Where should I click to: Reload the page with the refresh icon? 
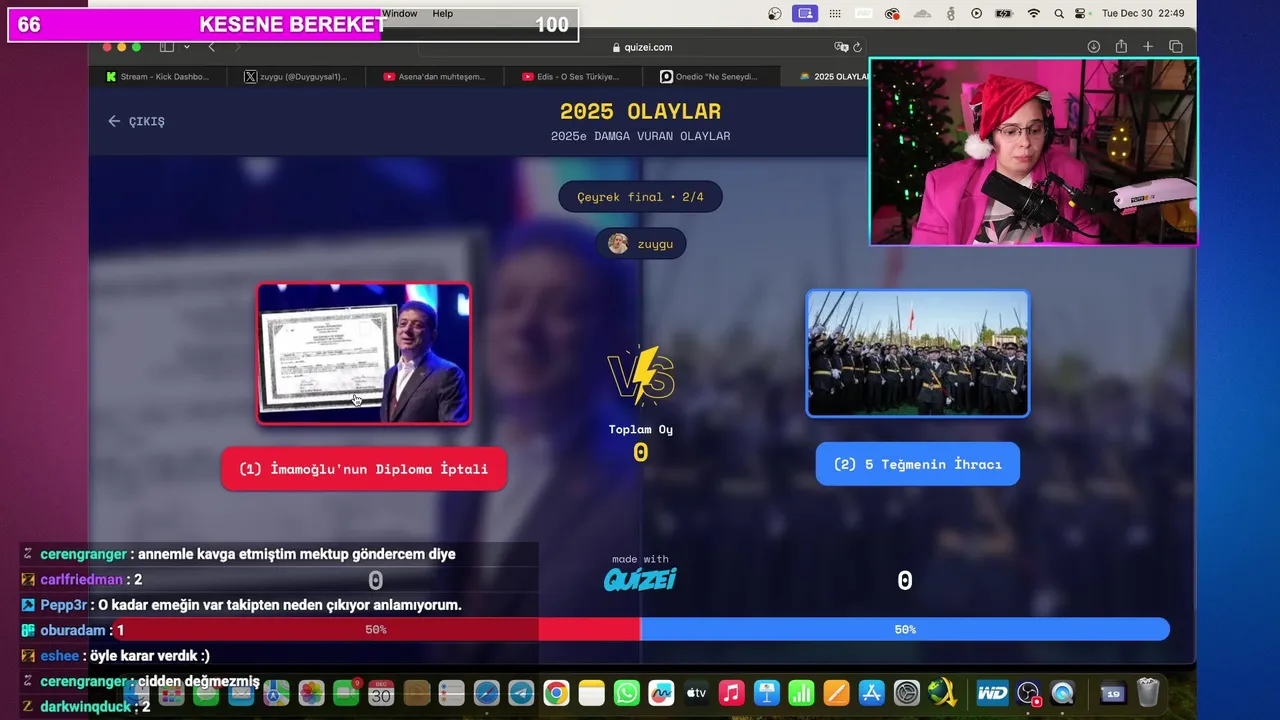[857, 47]
